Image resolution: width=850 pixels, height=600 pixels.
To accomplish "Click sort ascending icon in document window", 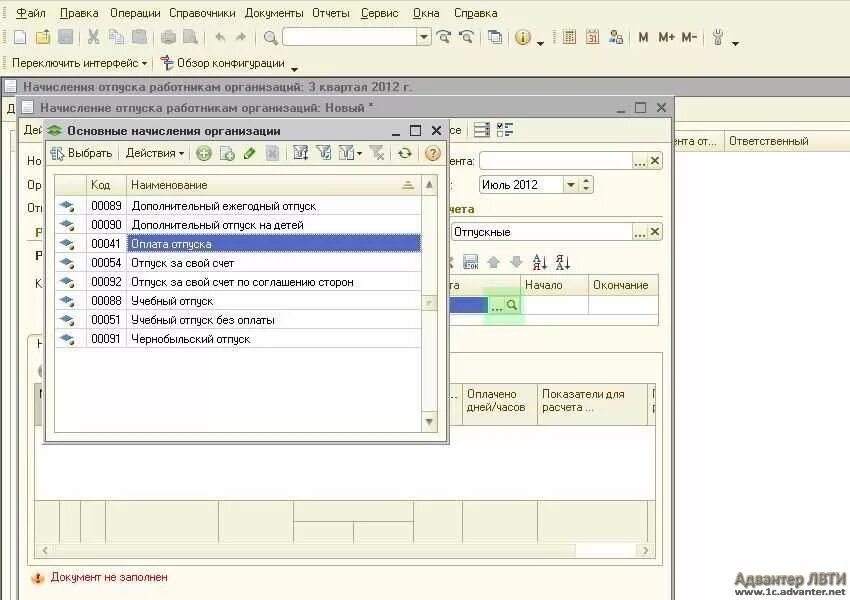I will click(x=539, y=263).
